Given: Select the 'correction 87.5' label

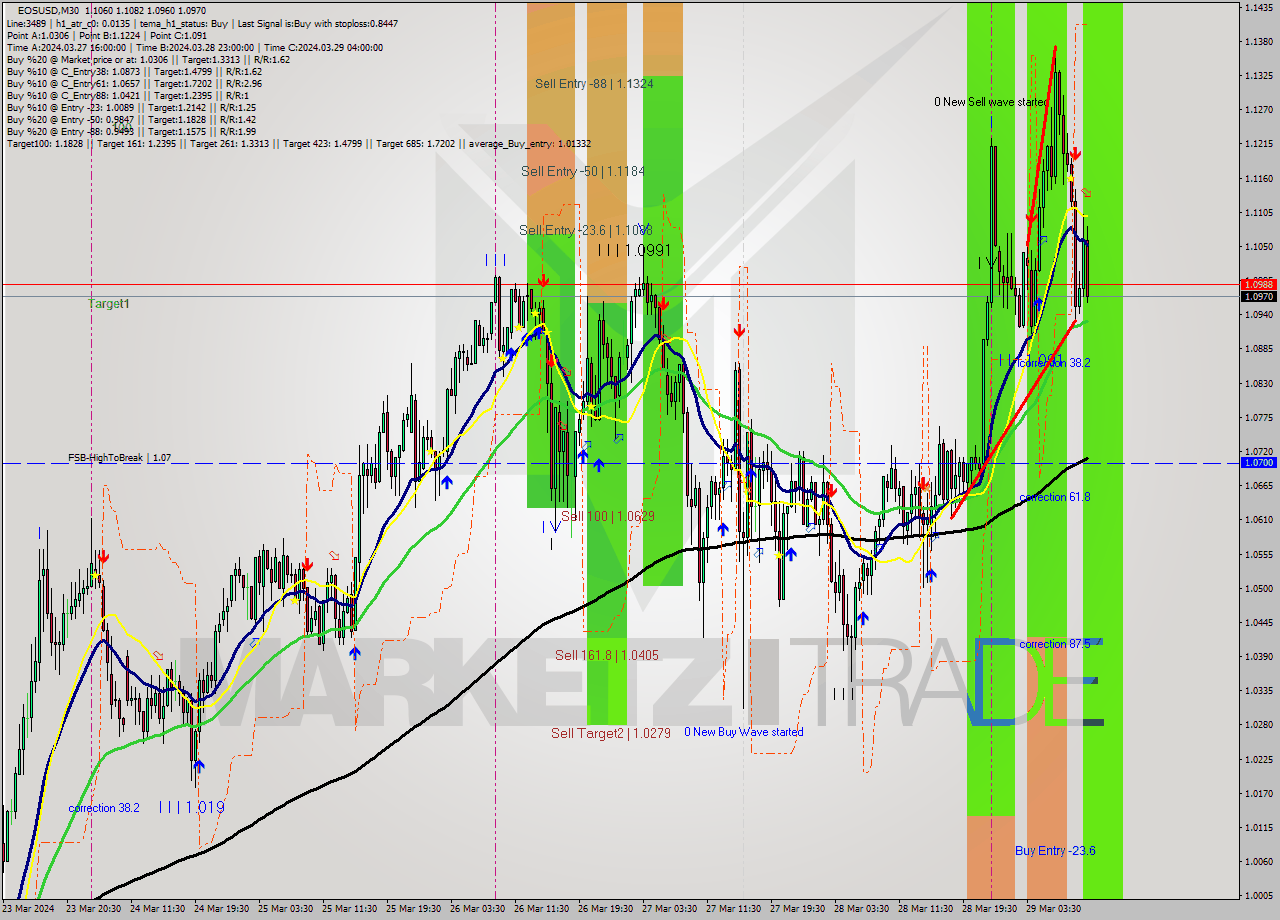Looking at the screenshot, I should [1054, 644].
